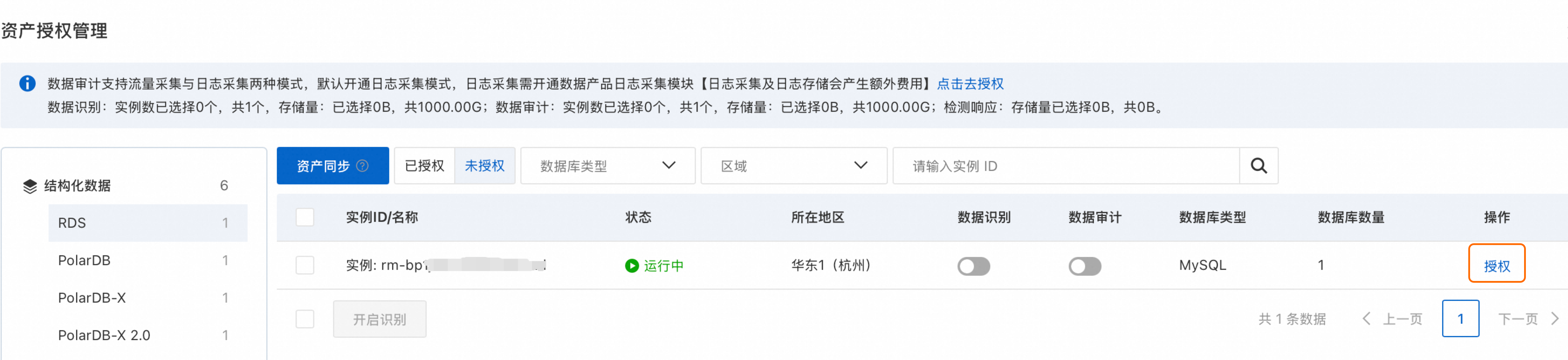Click the help icon on 资产同步 button
Screen dimensions: 1568x360
[362, 166]
